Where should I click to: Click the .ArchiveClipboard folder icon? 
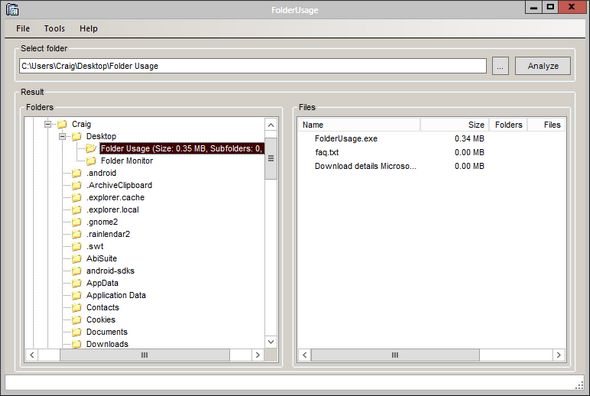(76, 185)
